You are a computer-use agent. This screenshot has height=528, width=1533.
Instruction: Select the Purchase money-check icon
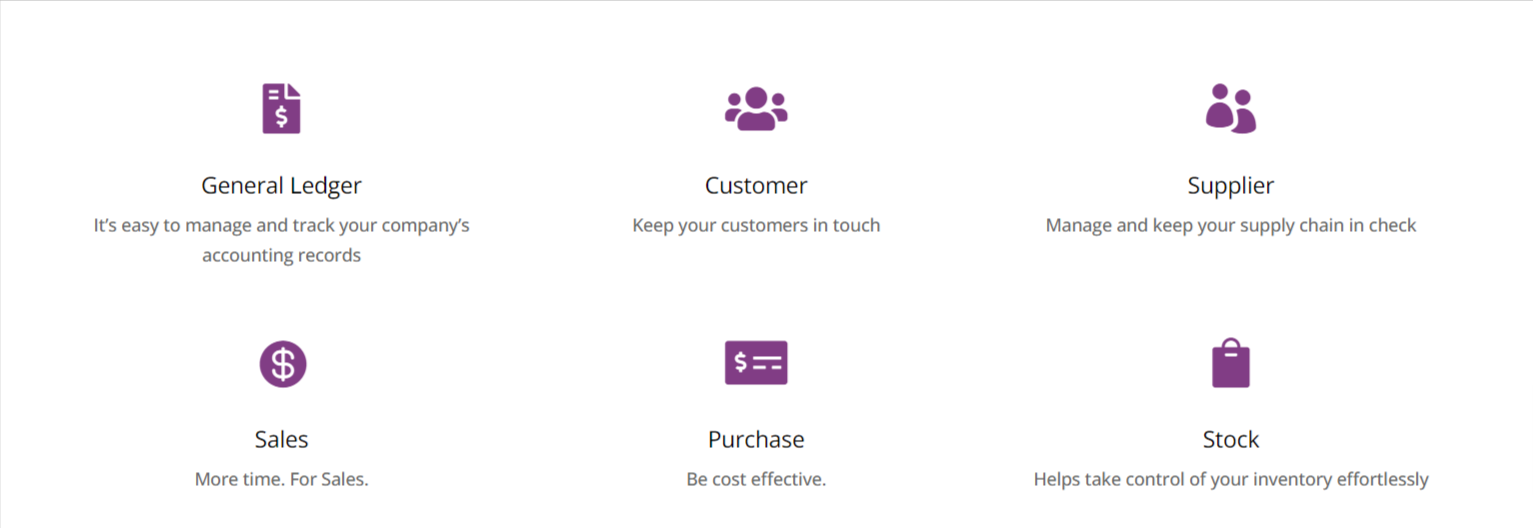pos(756,363)
